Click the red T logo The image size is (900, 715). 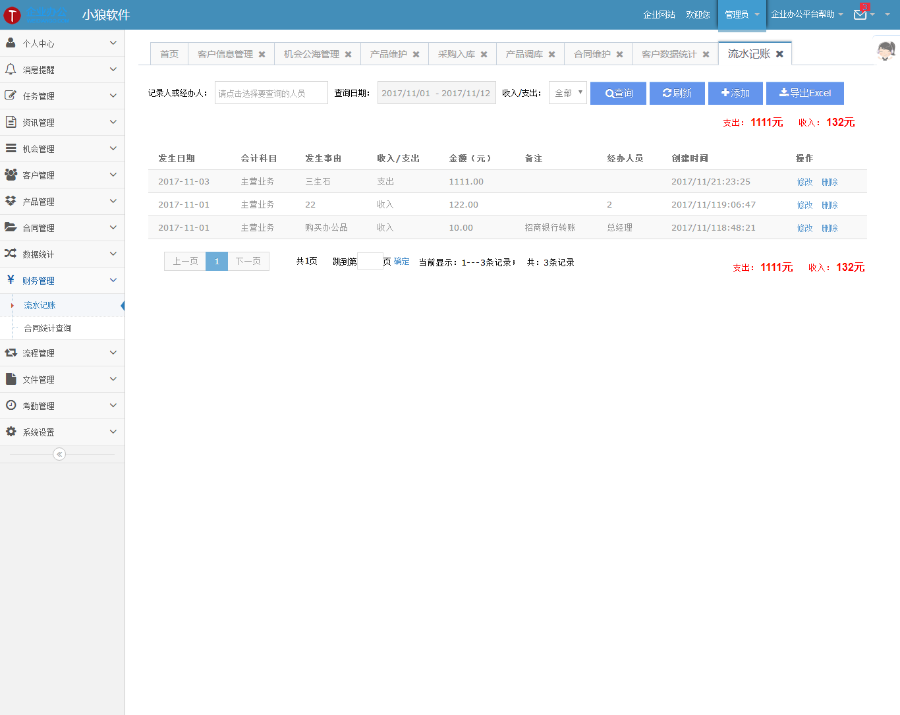[x=12, y=15]
